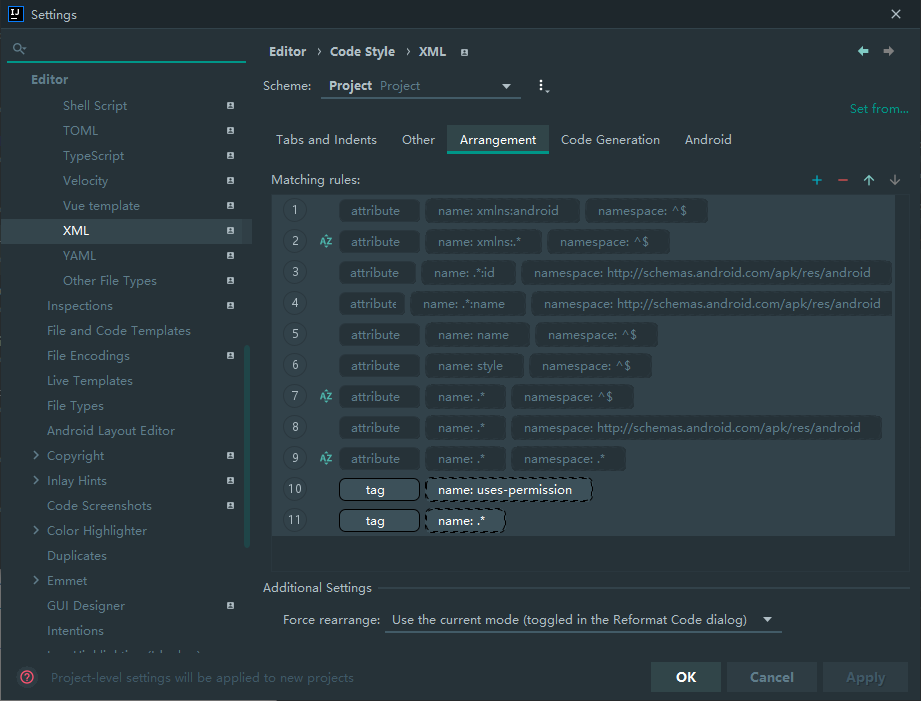Toggle the sort-by-name icon on rule 9
Screen dimensions: 921x701
pos(325,458)
